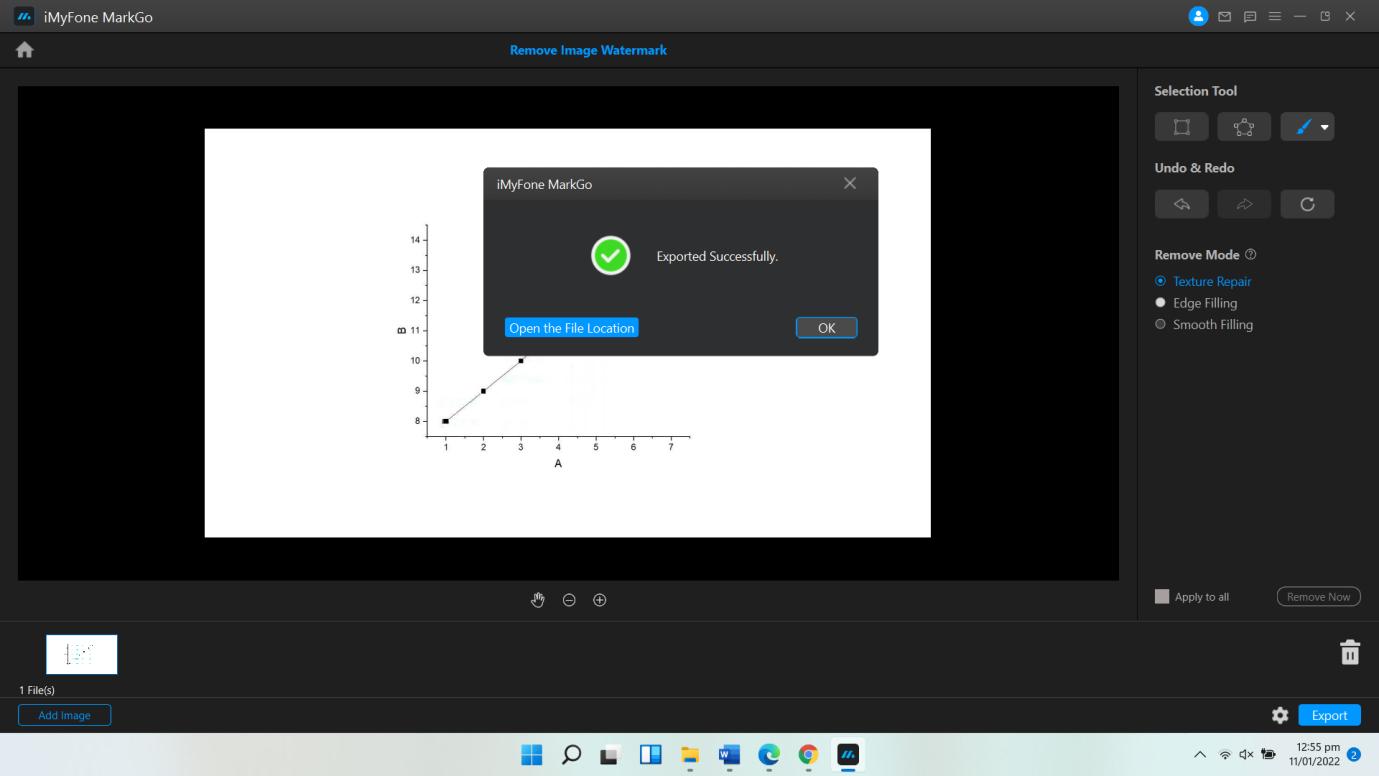Click the MarkGo app taskbar icon
Screen dimensions: 1379x776
[x=847, y=755]
